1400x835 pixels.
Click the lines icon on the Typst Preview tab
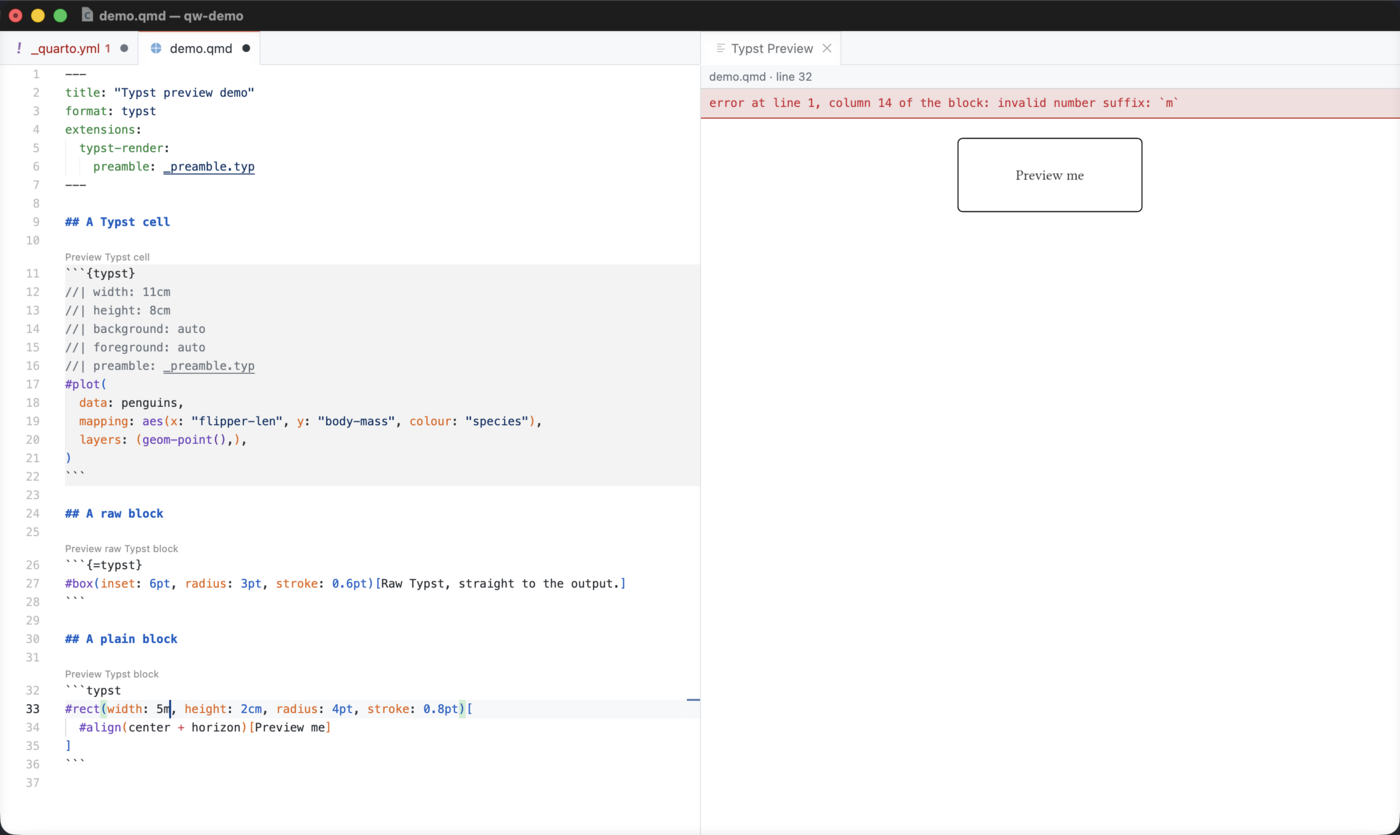720,48
